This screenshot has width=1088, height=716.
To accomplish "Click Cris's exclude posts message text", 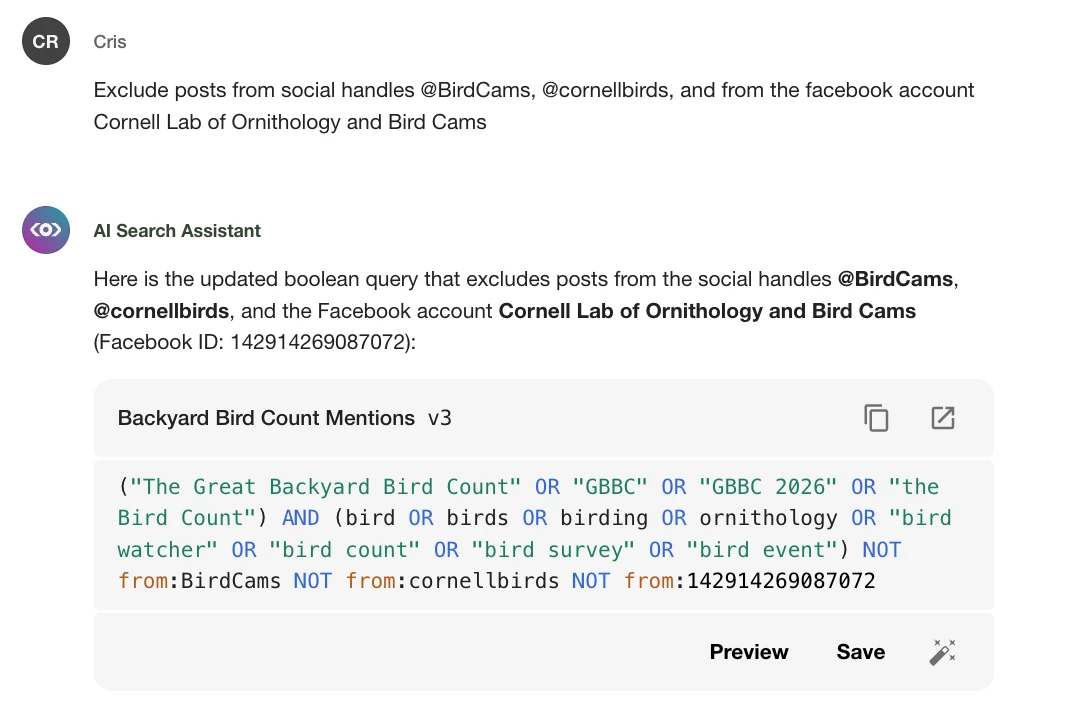I will point(533,106).
